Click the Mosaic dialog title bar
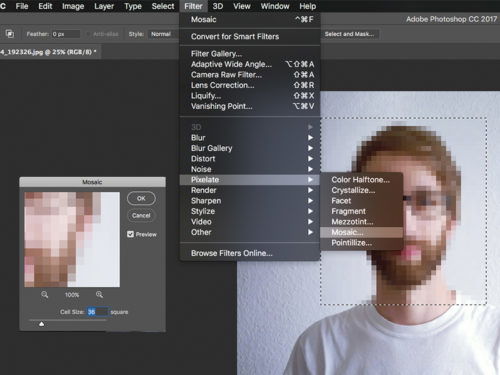This screenshot has height=375, width=500. (x=92, y=182)
